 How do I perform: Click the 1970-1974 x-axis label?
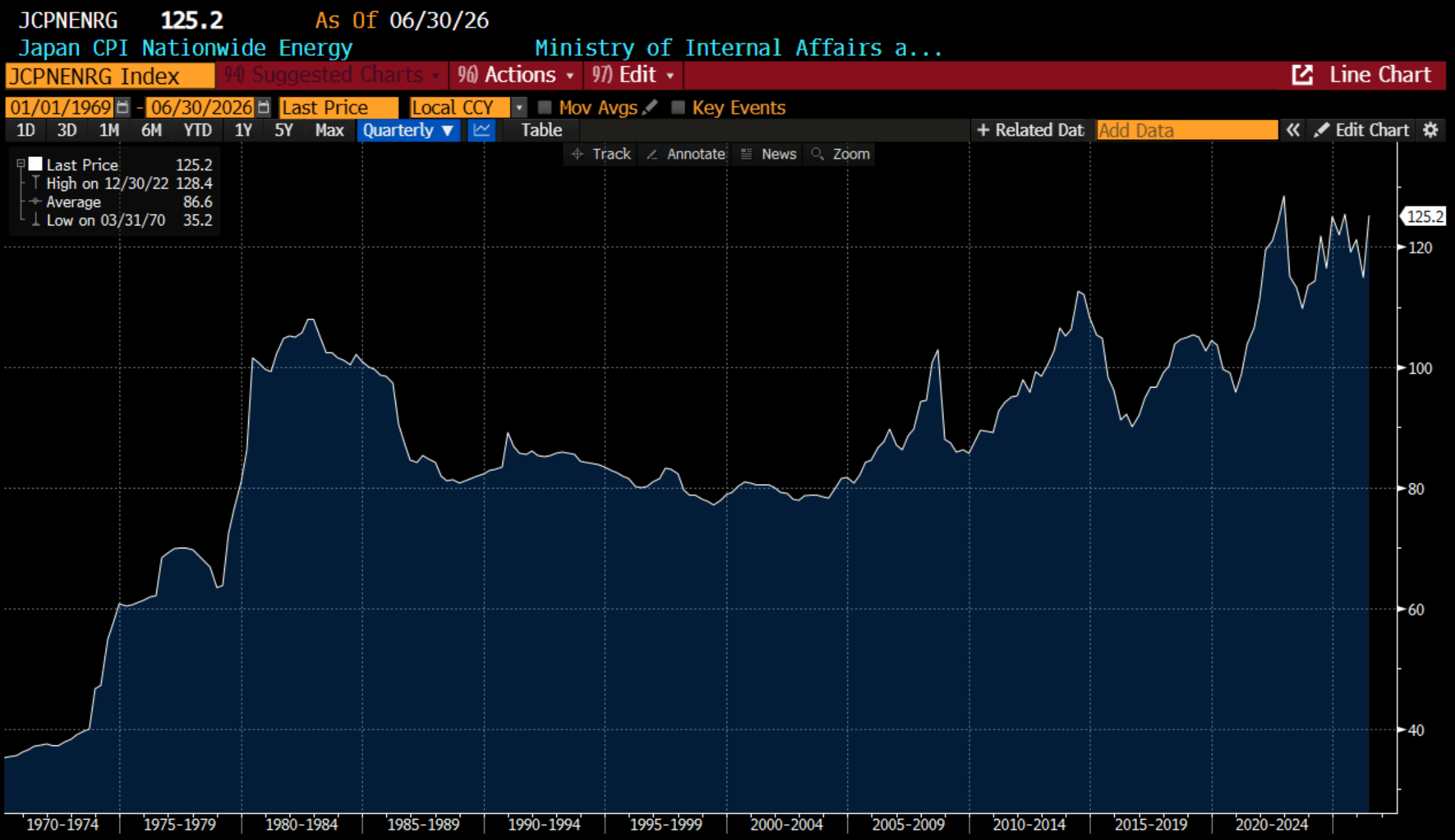click(x=62, y=824)
